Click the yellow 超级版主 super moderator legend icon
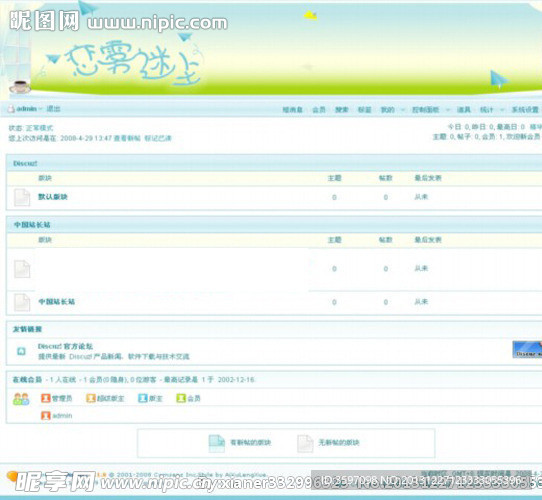The image size is (542, 500). (x=91, y=398)
